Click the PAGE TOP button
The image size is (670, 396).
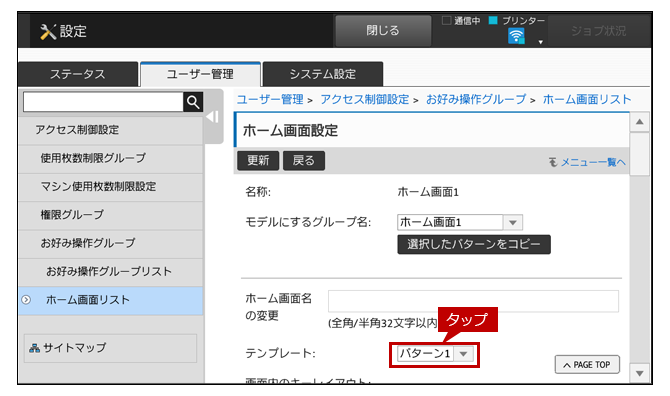pyautogui.click(x=587, y=364)
